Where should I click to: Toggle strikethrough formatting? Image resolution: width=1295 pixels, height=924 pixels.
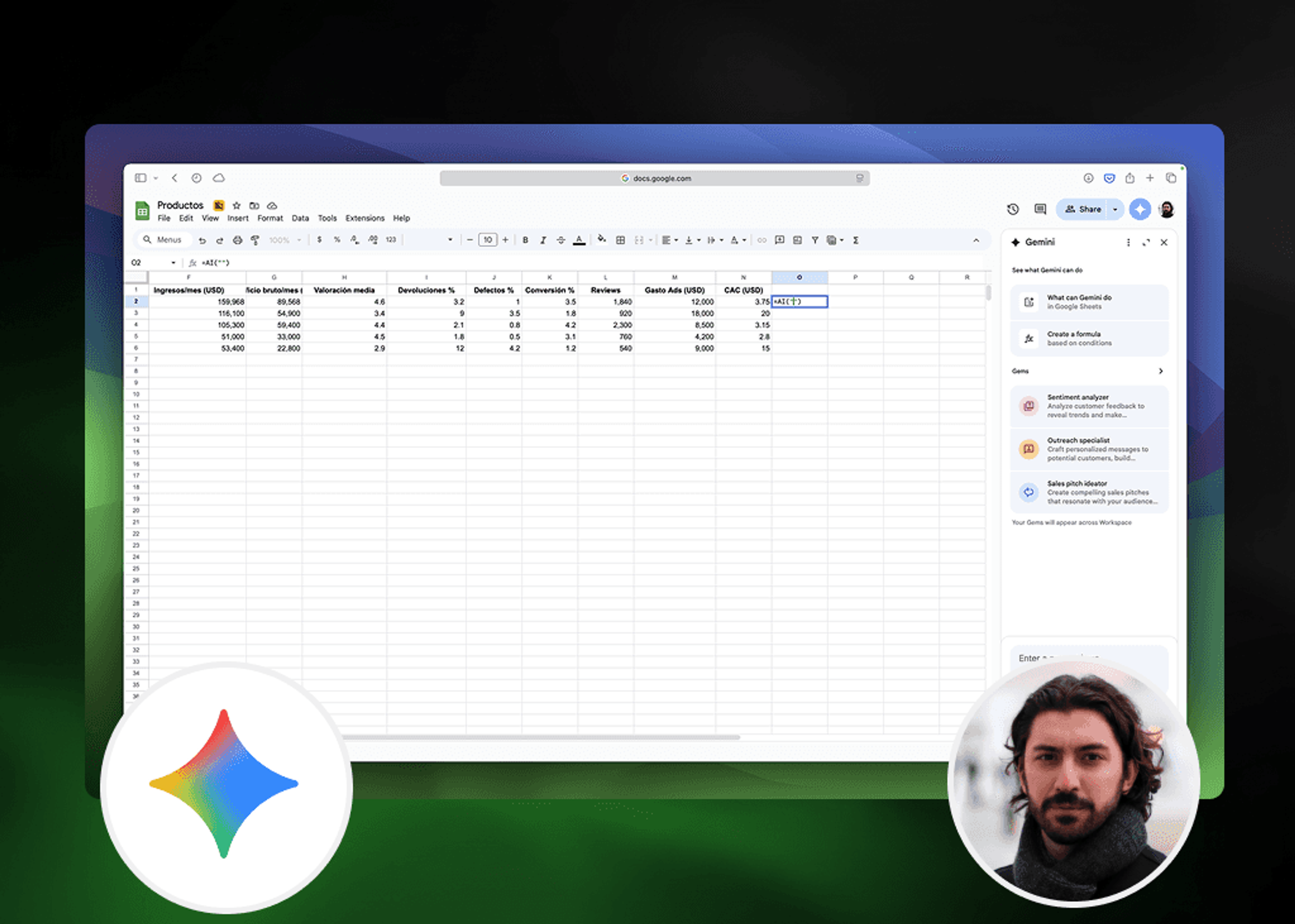(x=561, y=240)
